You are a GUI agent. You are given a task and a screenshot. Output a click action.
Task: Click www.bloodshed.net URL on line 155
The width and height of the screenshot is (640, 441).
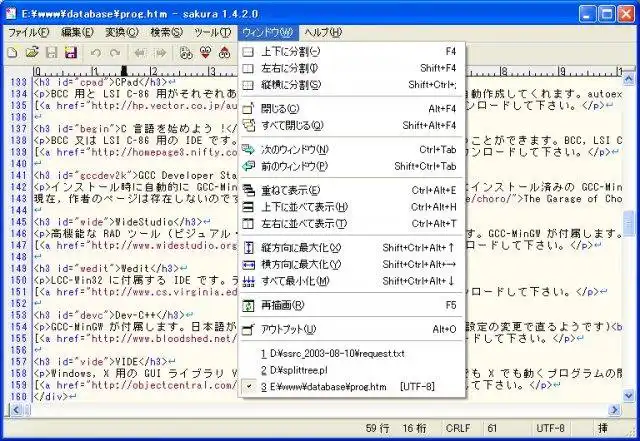164,339
